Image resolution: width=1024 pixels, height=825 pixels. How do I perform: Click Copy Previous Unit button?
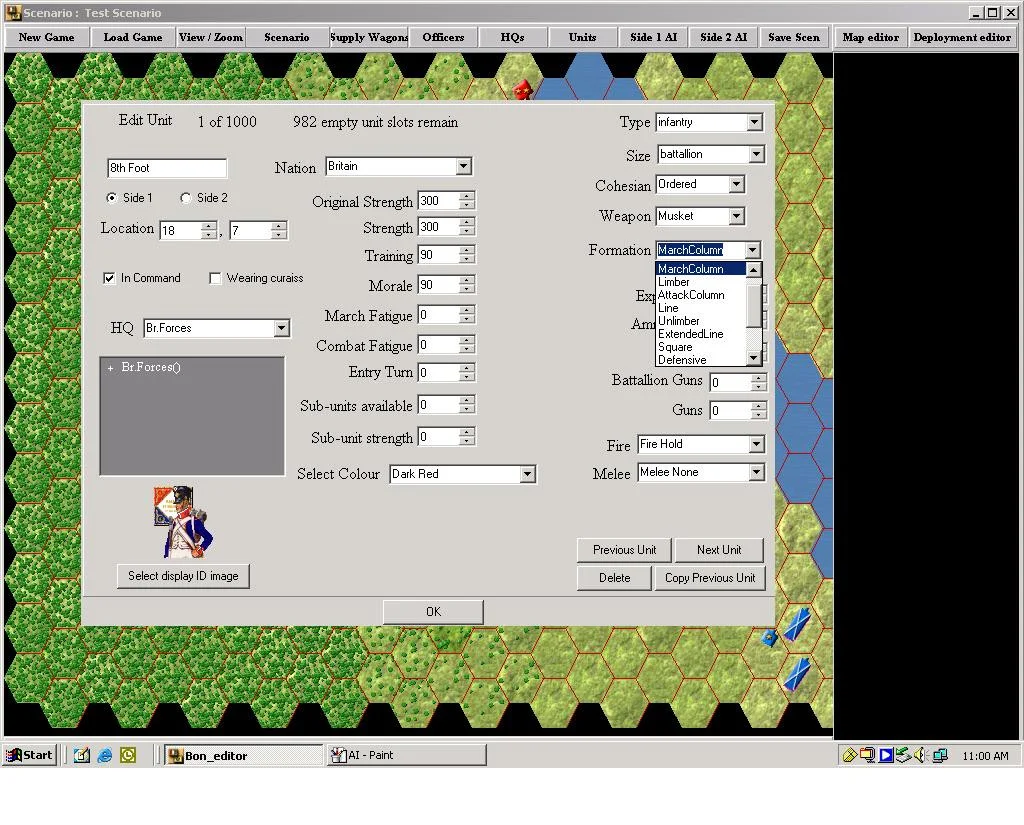click(710, 578)
